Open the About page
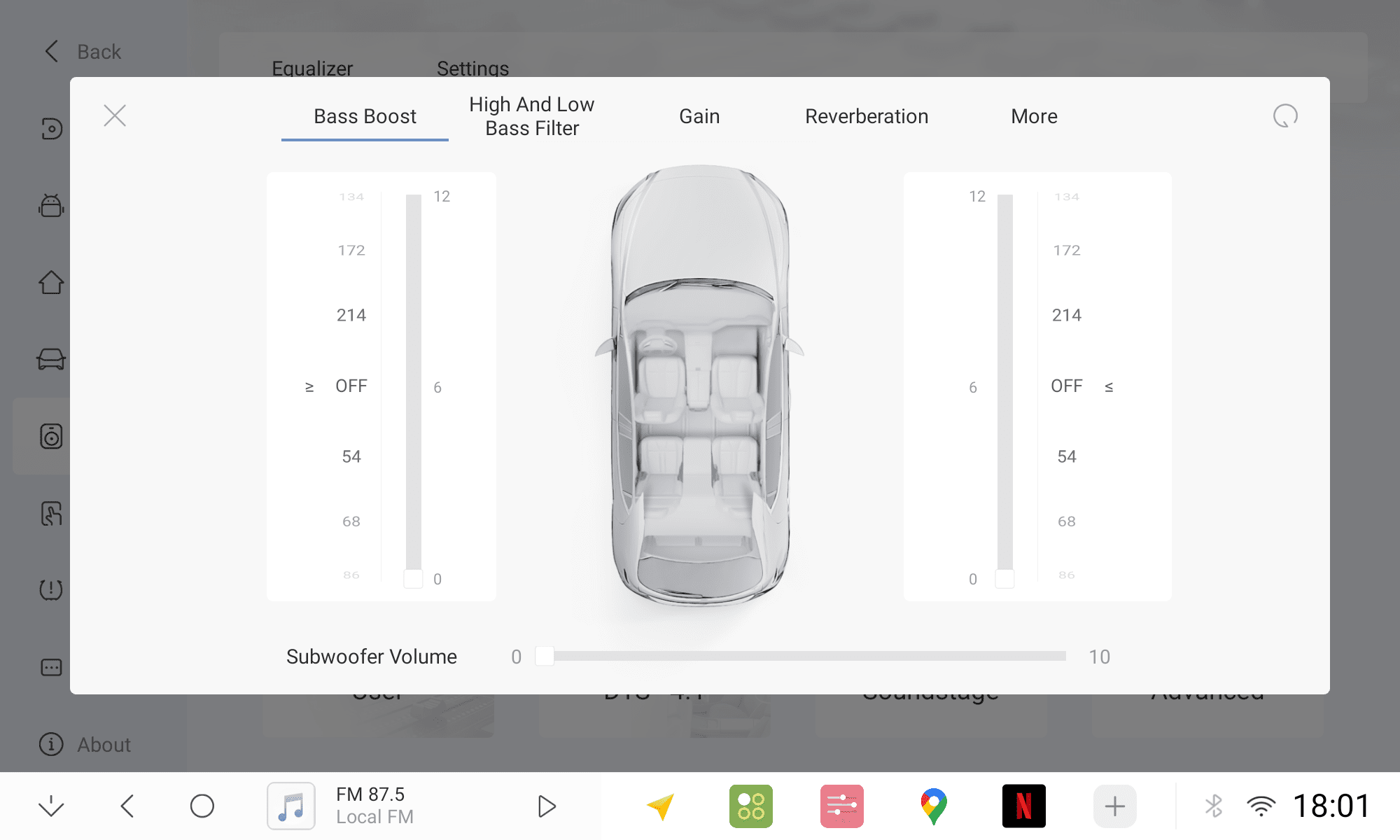Screen dimensions: 1400x840 85,744
